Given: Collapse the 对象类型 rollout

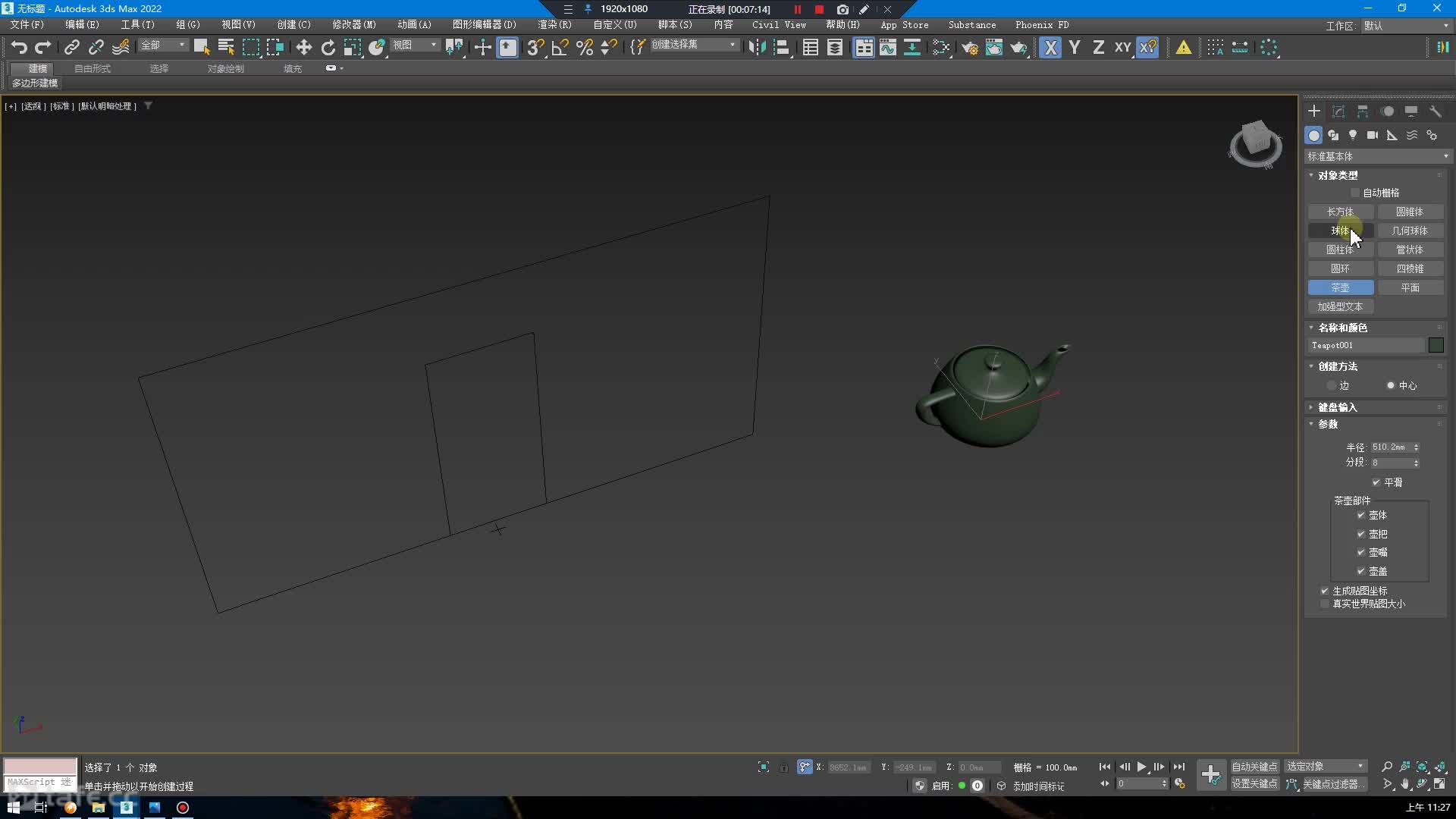Looking at the screenshot, I should click(1338, 175).
